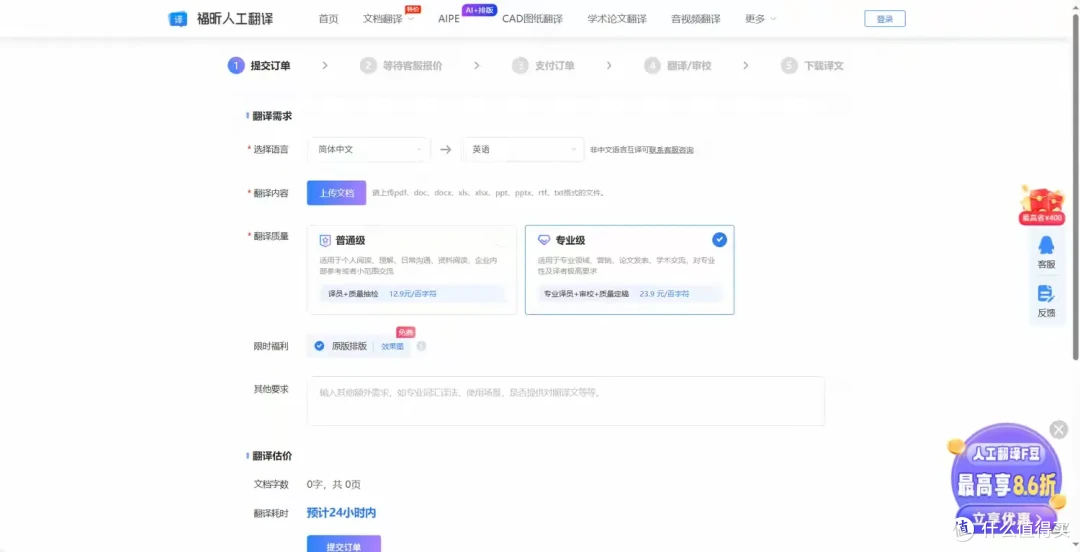
Task: Open the 简体中文 source language dropdown
Action: (368, 150)
